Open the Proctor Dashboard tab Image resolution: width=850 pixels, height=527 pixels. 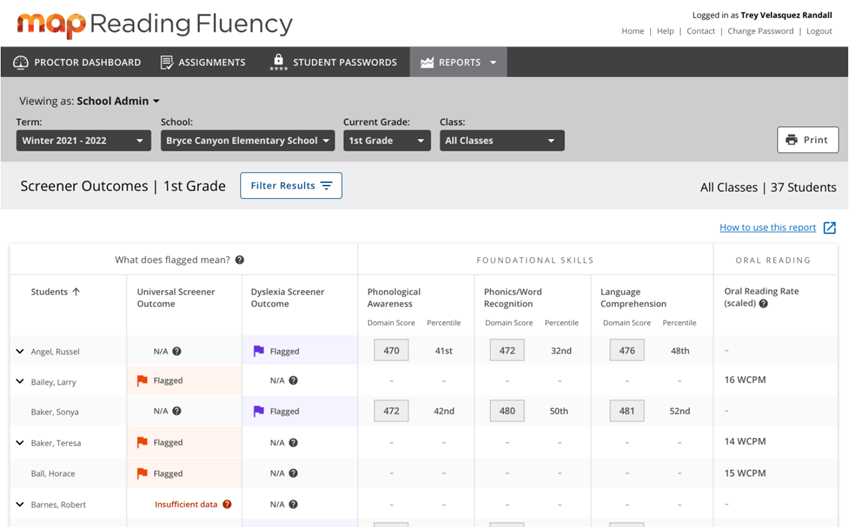coord(76,62)
